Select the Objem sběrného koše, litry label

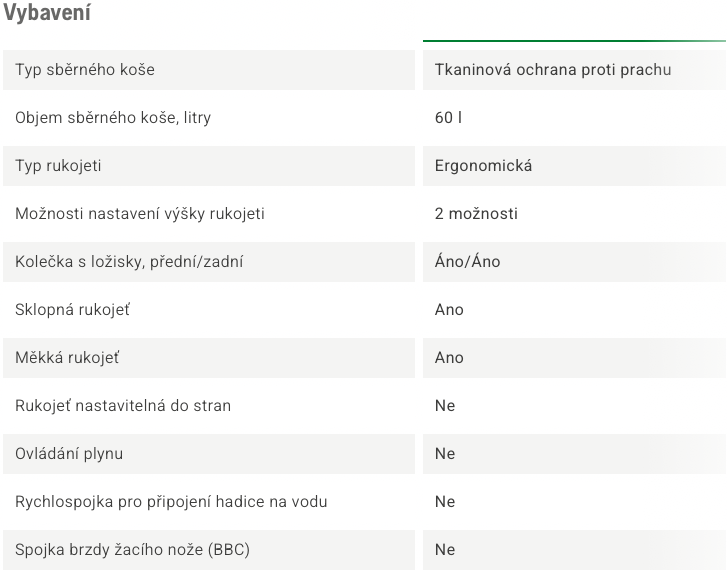(113, 118)
